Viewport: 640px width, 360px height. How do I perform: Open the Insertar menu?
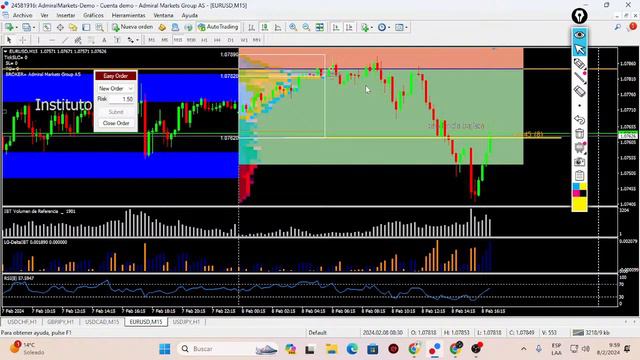pyautogui.click(x=65, y=15)
